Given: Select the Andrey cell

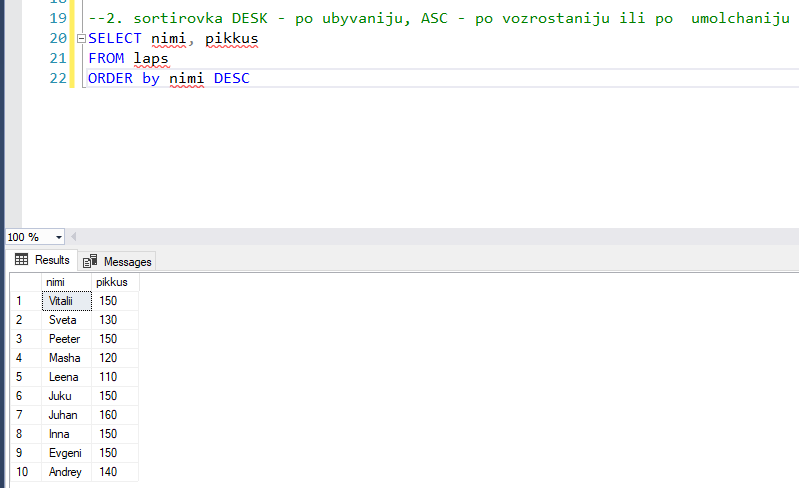Looking at the screenshot, I should click(67, 472).
